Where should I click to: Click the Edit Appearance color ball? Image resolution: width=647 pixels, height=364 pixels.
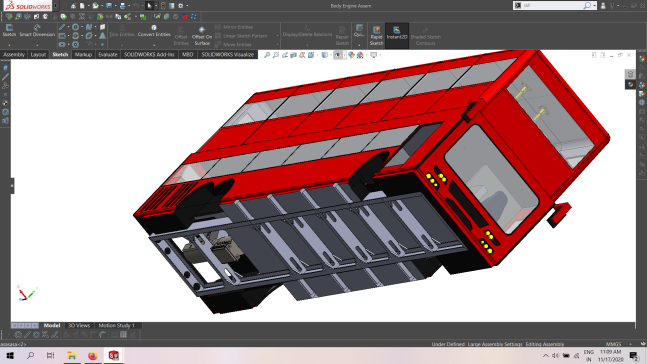351,55
